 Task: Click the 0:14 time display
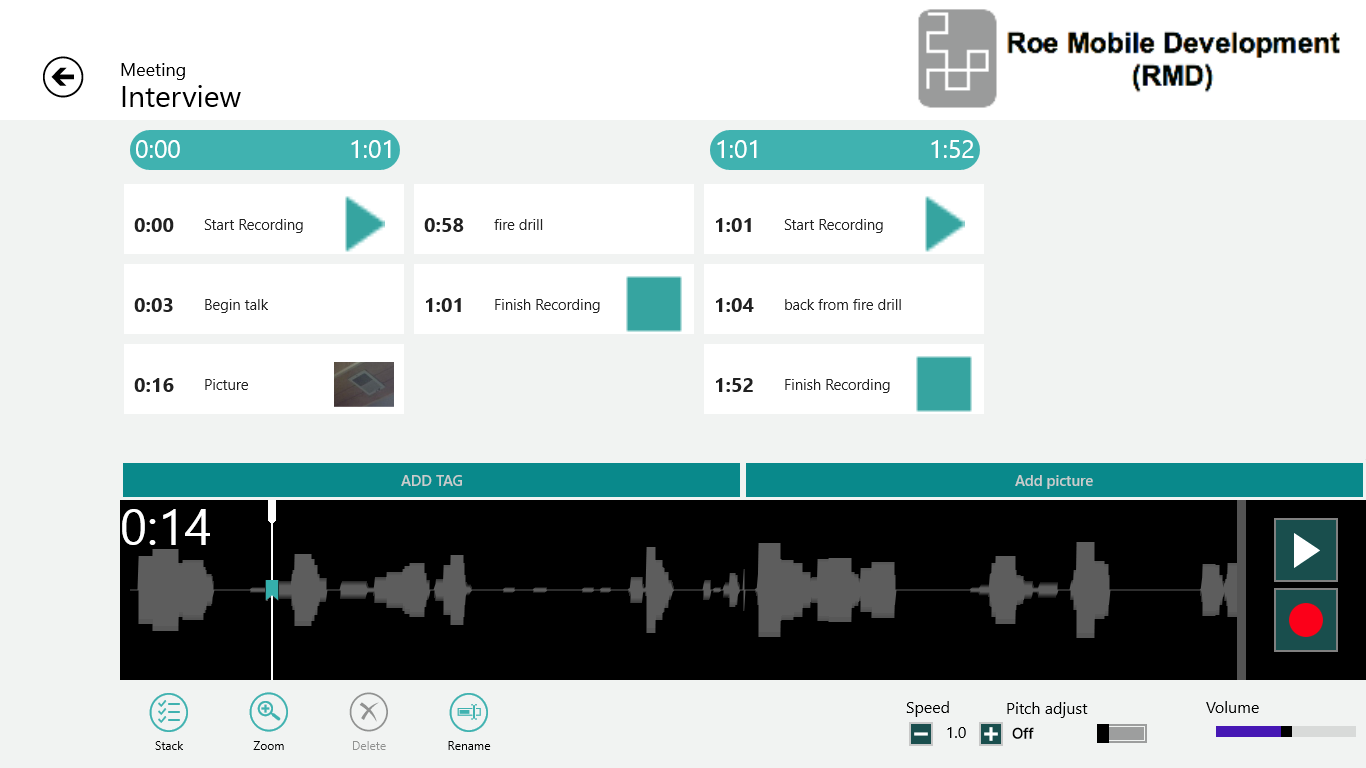pos(166,527)
